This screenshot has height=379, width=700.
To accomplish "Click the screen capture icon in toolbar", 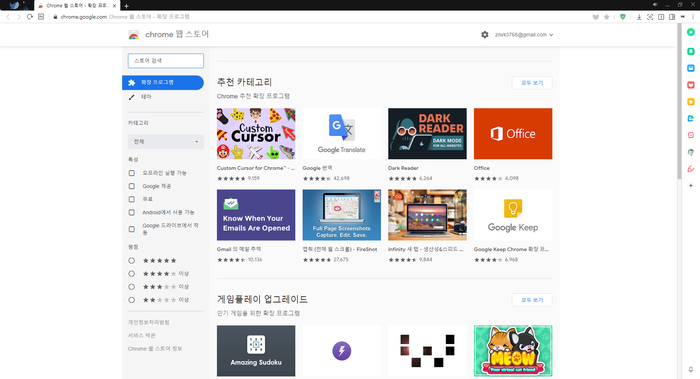I will point(650,17).
